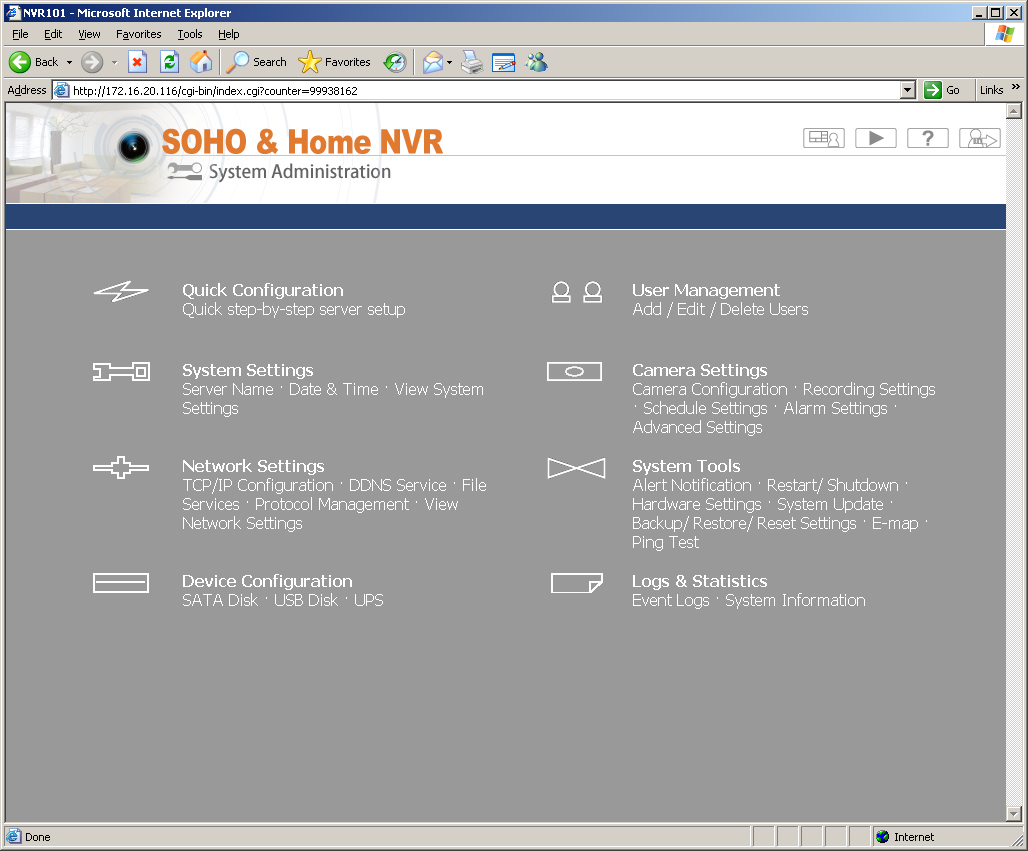Image resolution: width=1028 pixels, height=851 pixels.
Task: Click the Network Settings connector icon
Action: point(121,467)
